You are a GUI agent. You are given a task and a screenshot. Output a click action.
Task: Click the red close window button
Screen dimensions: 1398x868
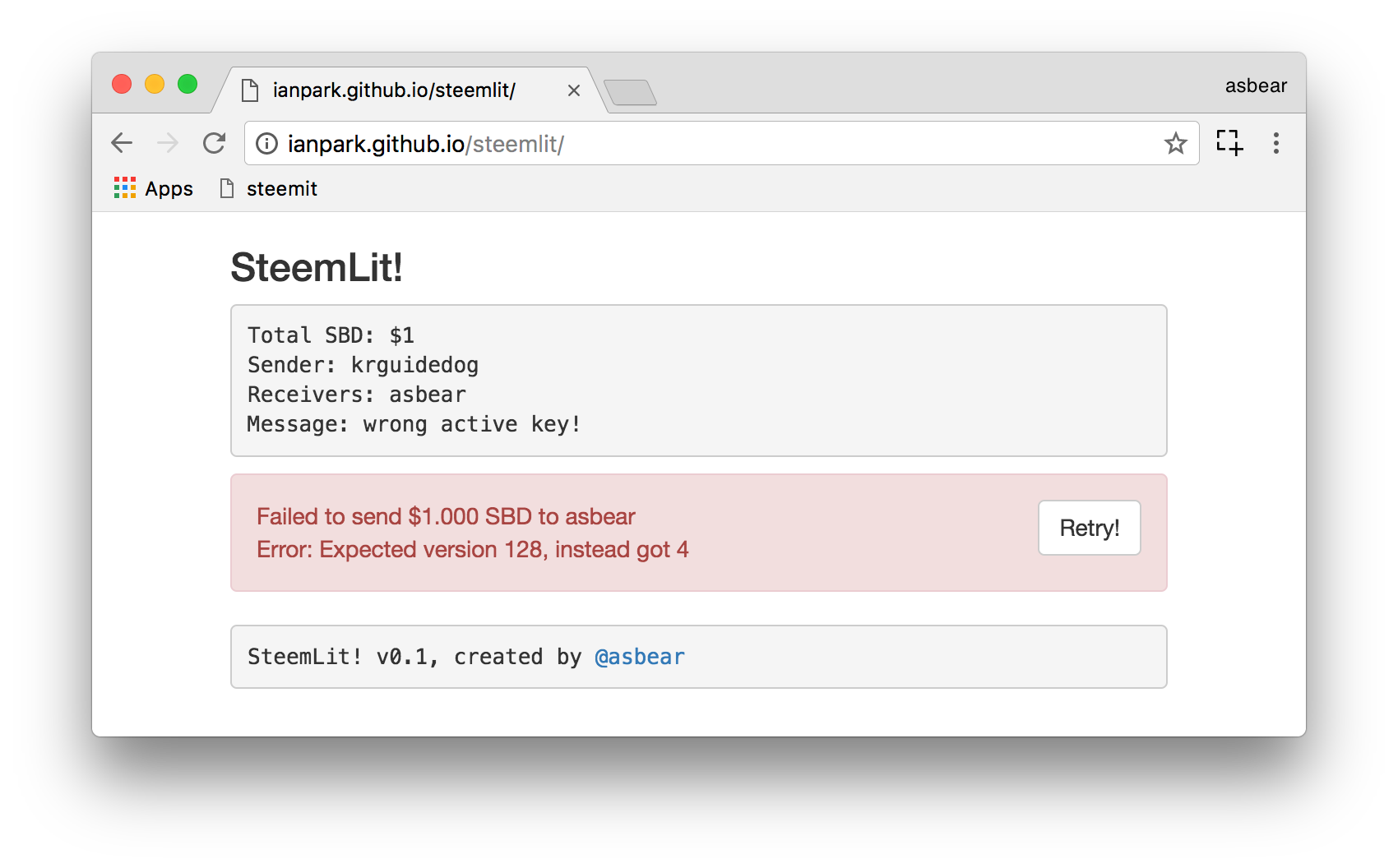[122, 84]
